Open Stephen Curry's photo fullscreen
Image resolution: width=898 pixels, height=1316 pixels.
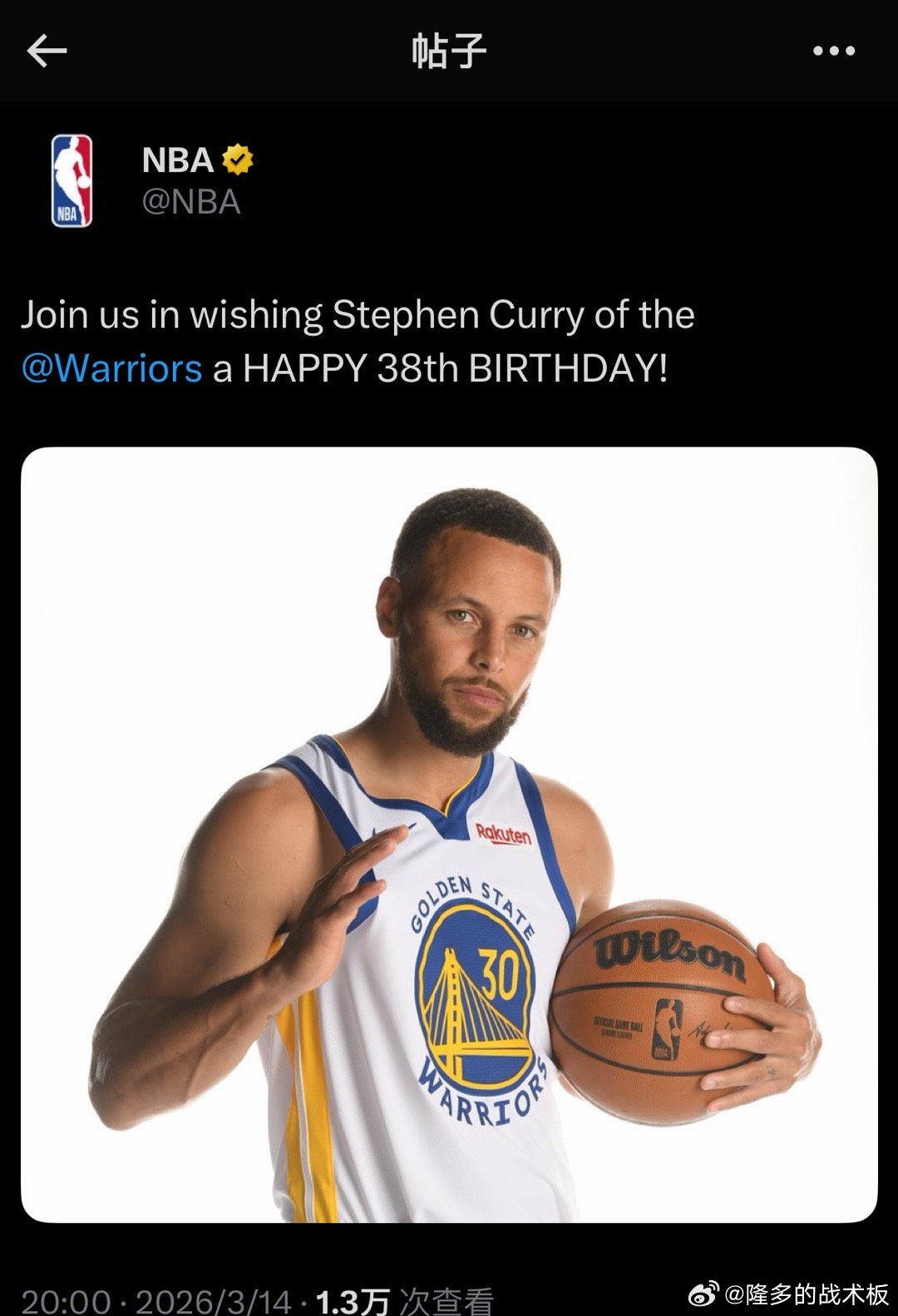[449, 831]
